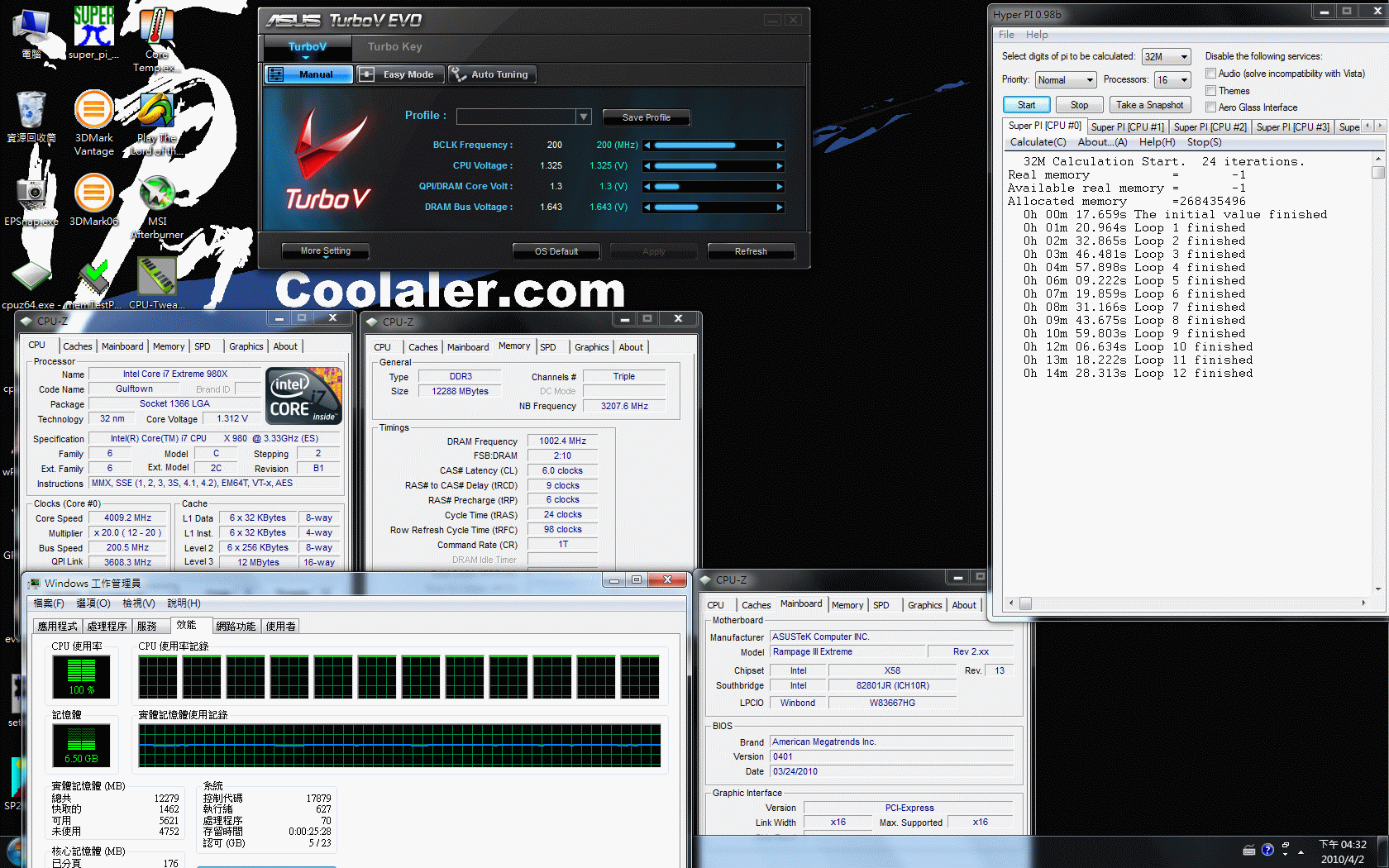The height and width of the screenshot is (868, 1389).
Task: Open About tab in the CPU-Z Mainboard window
Action: [x=963, y=605]
